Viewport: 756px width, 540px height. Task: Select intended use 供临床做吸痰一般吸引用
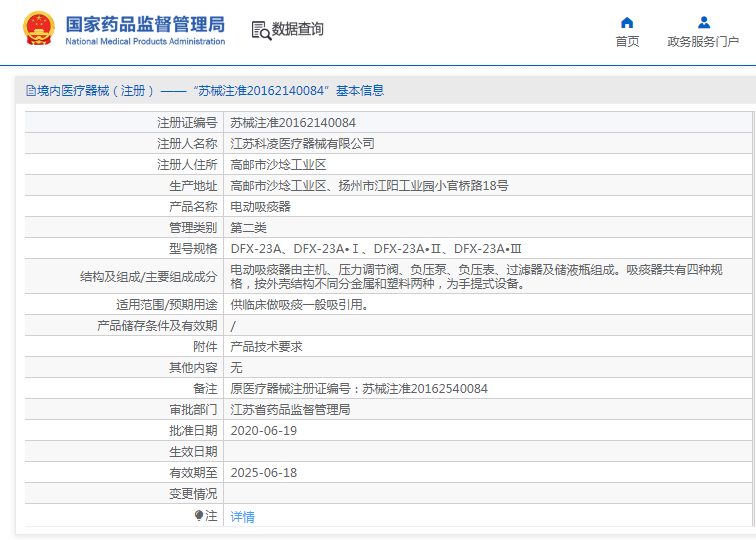coord(299,305)
